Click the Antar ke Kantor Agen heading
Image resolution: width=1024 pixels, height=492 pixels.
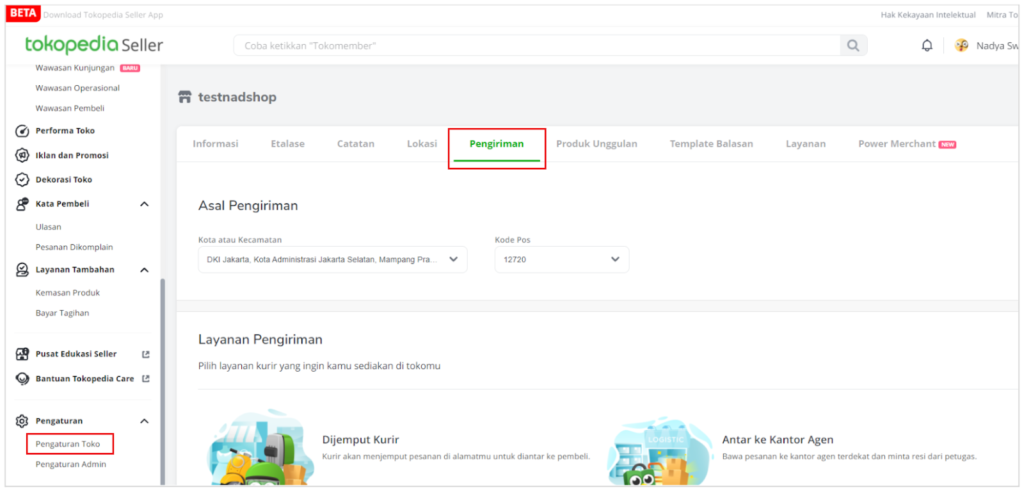(x=778, y=440)
